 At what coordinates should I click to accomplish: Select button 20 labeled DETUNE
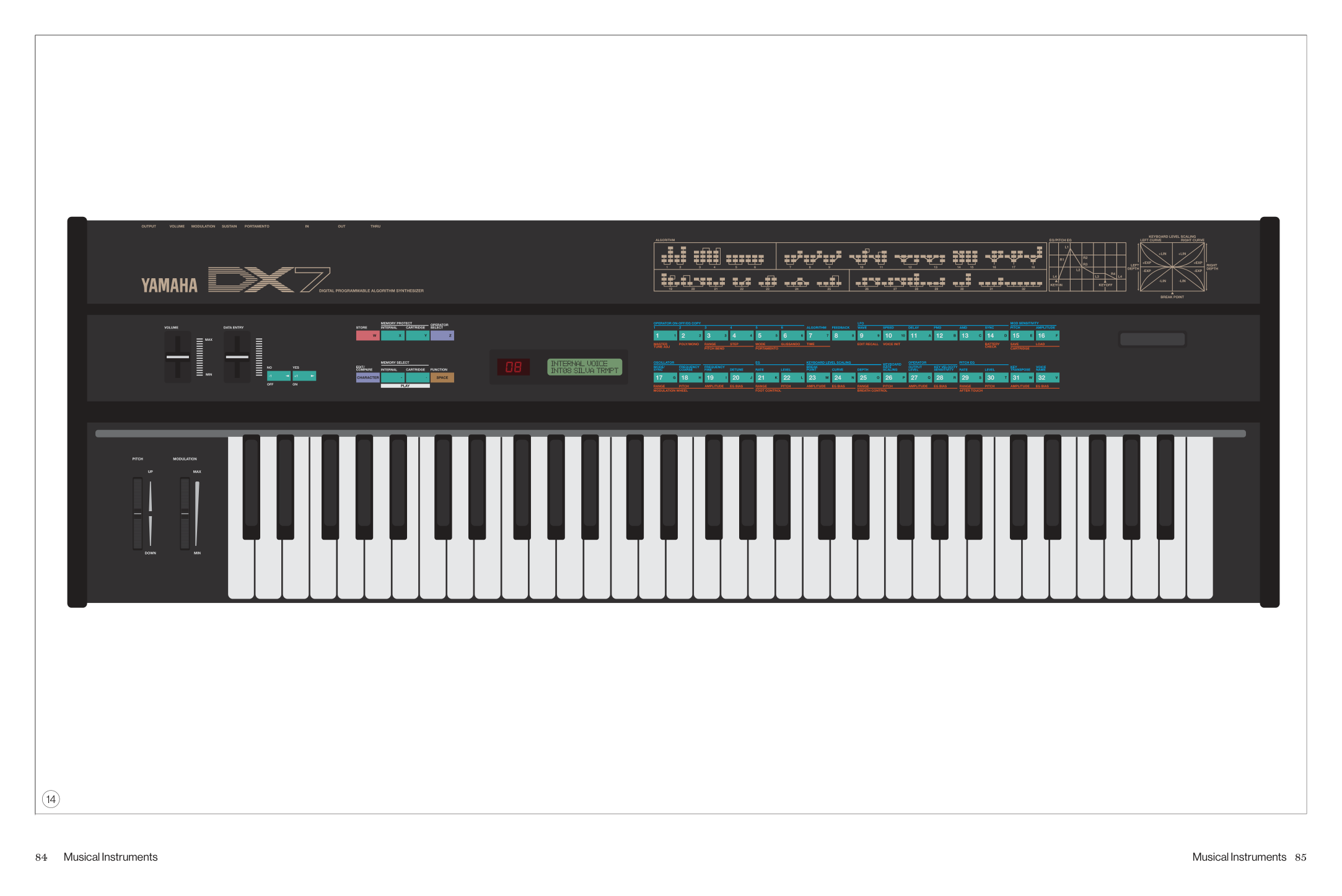[742, 377]
